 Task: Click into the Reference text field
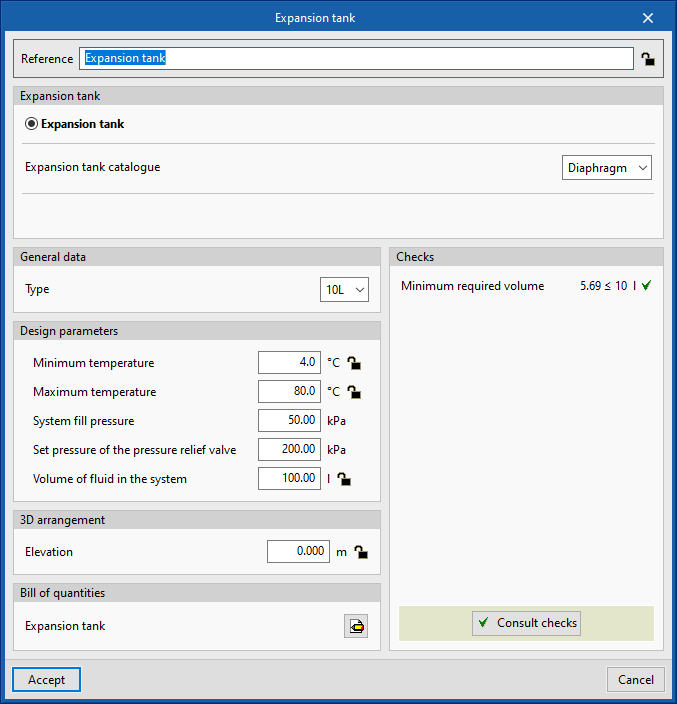356,59
